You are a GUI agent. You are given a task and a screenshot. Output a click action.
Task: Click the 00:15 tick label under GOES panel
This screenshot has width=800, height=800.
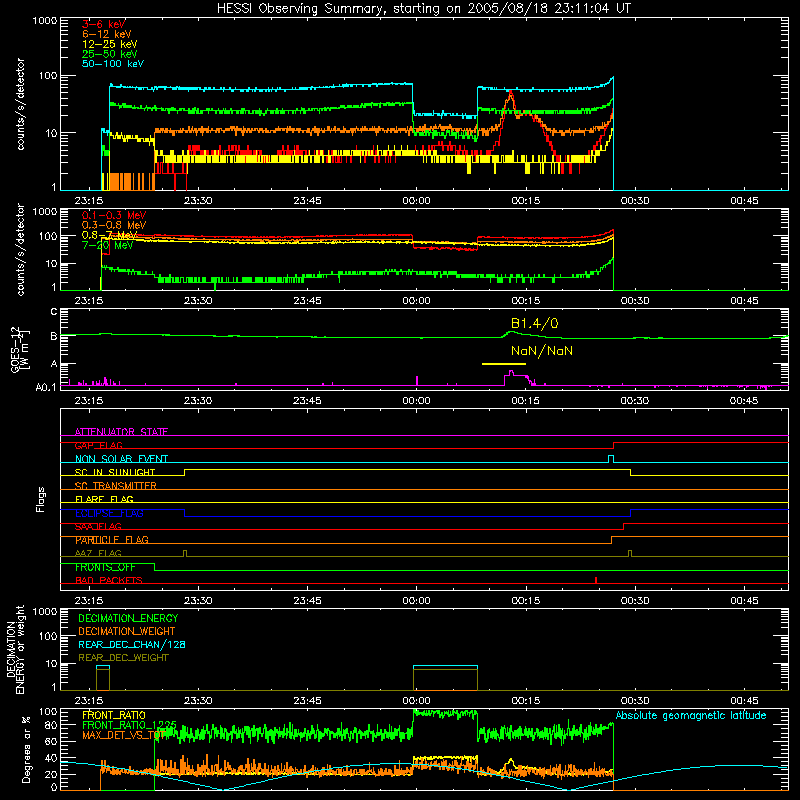[x=526, y=401]
